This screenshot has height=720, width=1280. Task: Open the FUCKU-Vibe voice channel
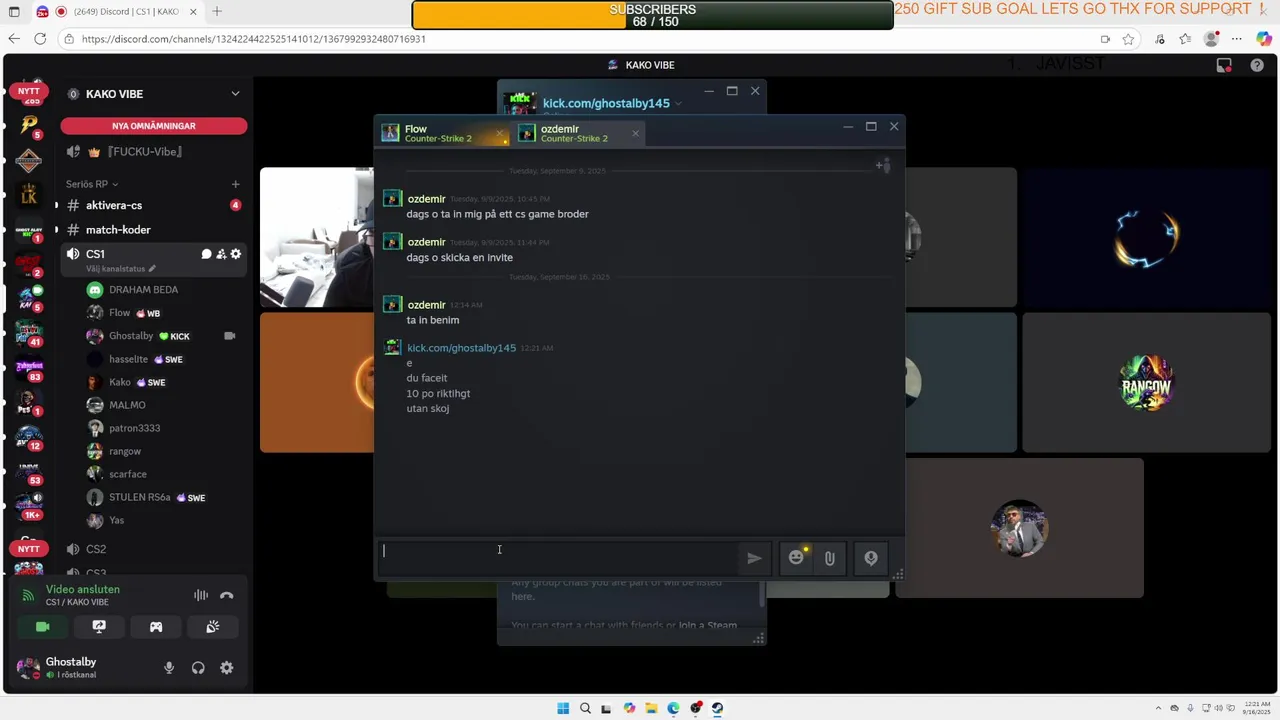(154, 152)
